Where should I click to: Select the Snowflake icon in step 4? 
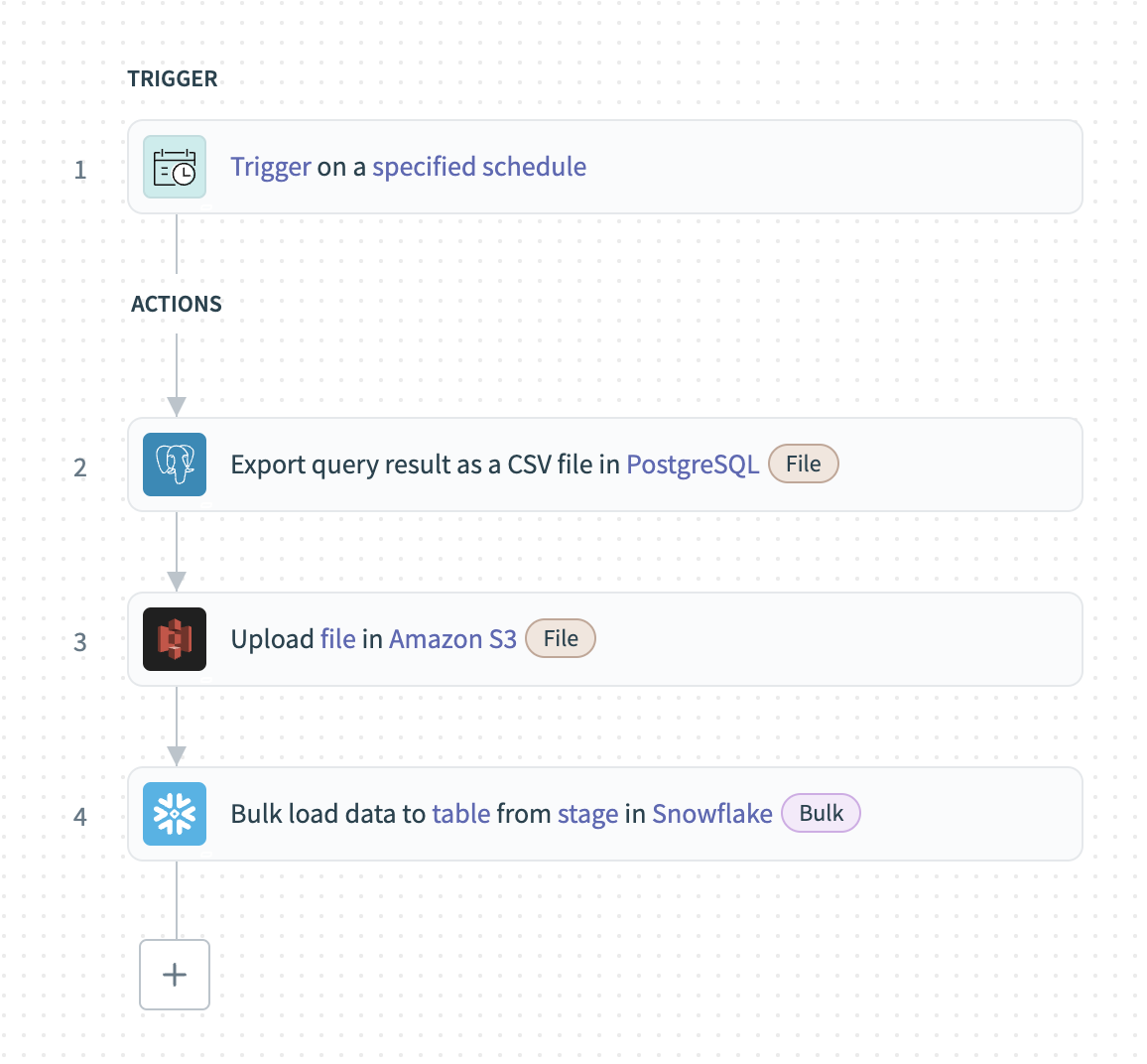174,813
